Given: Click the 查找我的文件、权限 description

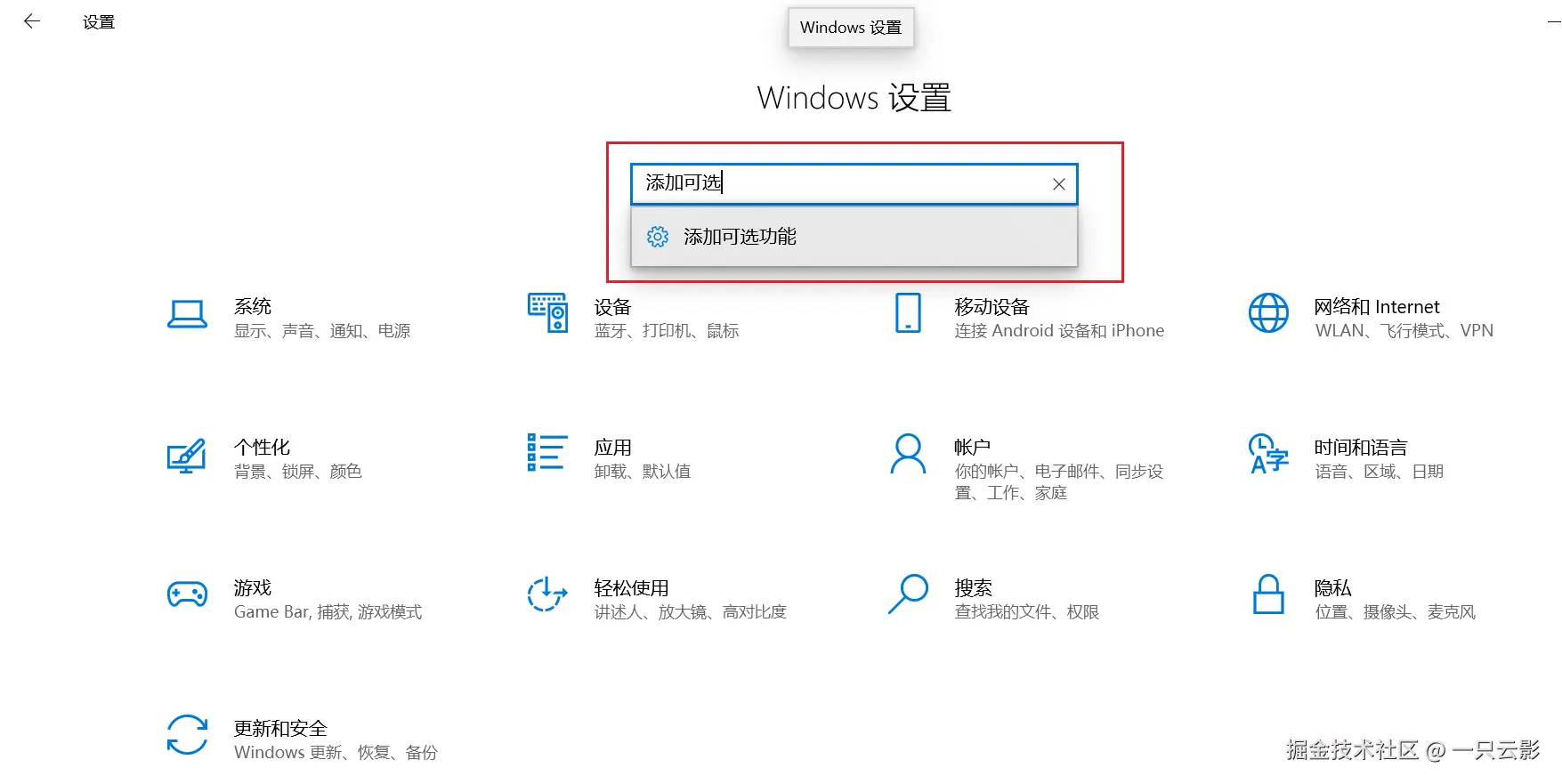Looking at the screenshot, I should click(x=1027, y=612).
